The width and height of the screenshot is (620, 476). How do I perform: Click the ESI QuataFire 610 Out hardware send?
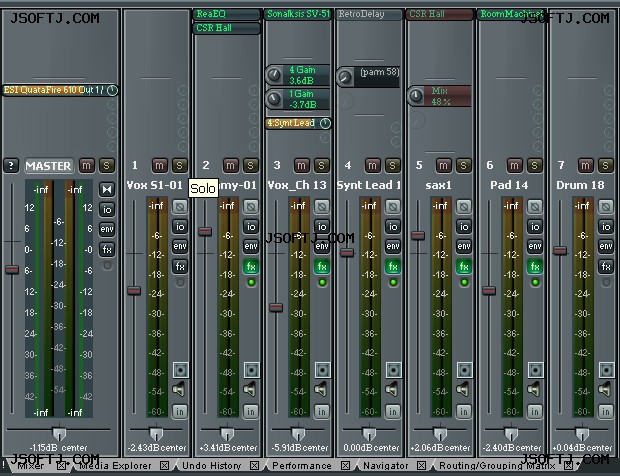pos(60,90)
